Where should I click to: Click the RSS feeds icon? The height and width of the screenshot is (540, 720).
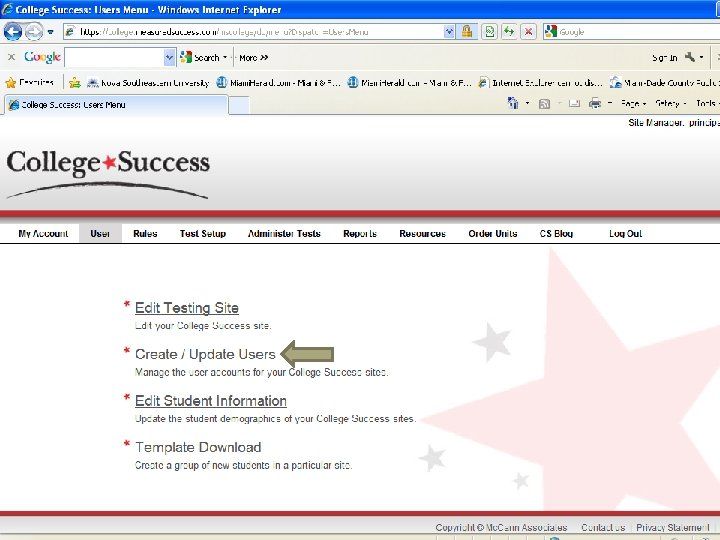[544, 104]
